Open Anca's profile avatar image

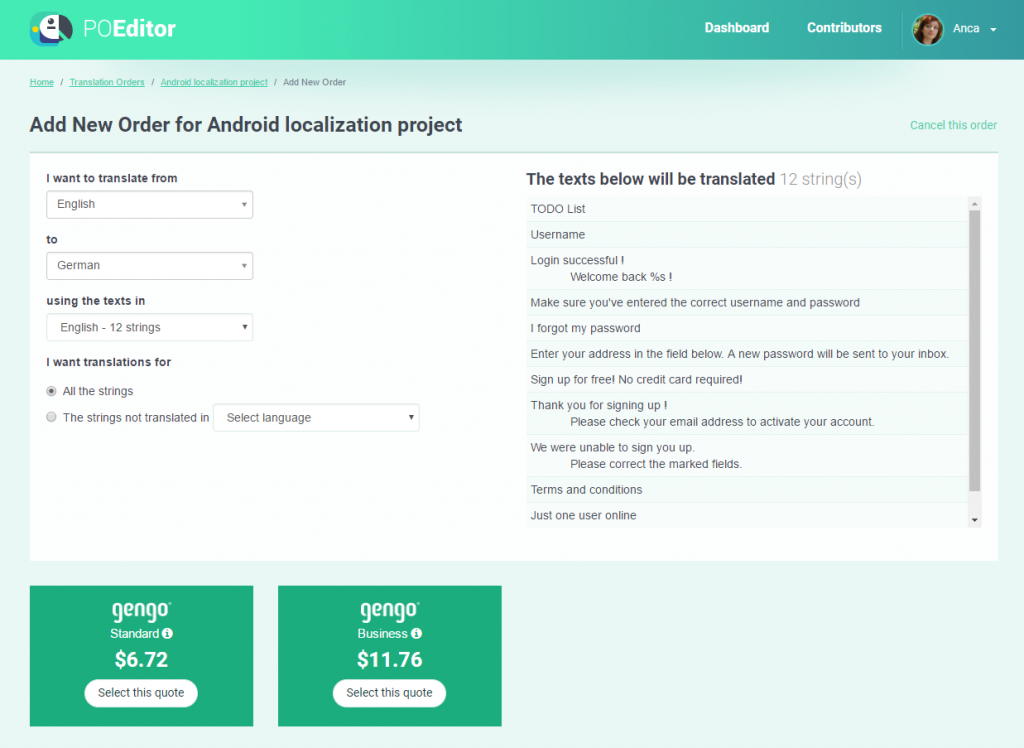coord(927,29)
